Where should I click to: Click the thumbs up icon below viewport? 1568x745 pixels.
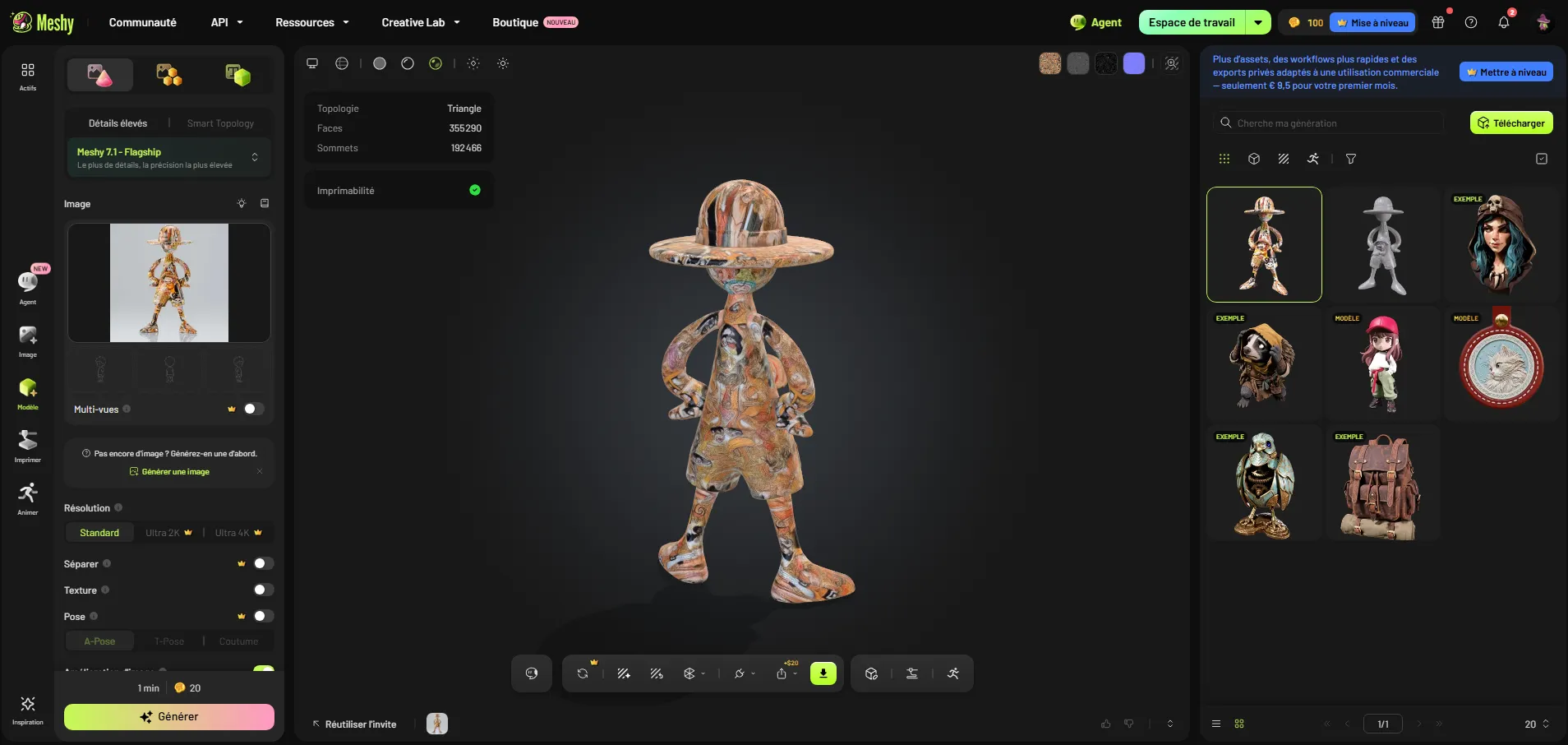pos(1105,724)
